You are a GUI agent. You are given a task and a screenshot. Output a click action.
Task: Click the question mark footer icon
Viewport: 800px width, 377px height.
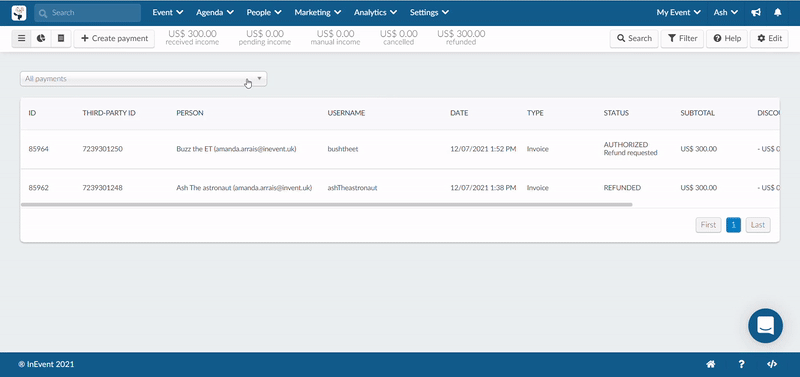[x=741, y=364]
